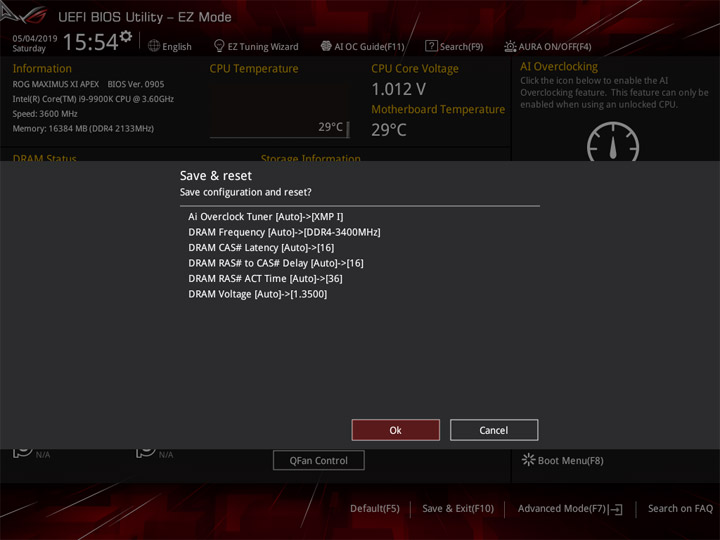This screenshot has height=540, width=720.
Task: Click 'Speed: 3600 MHz' text
Action: coord(45,114)
